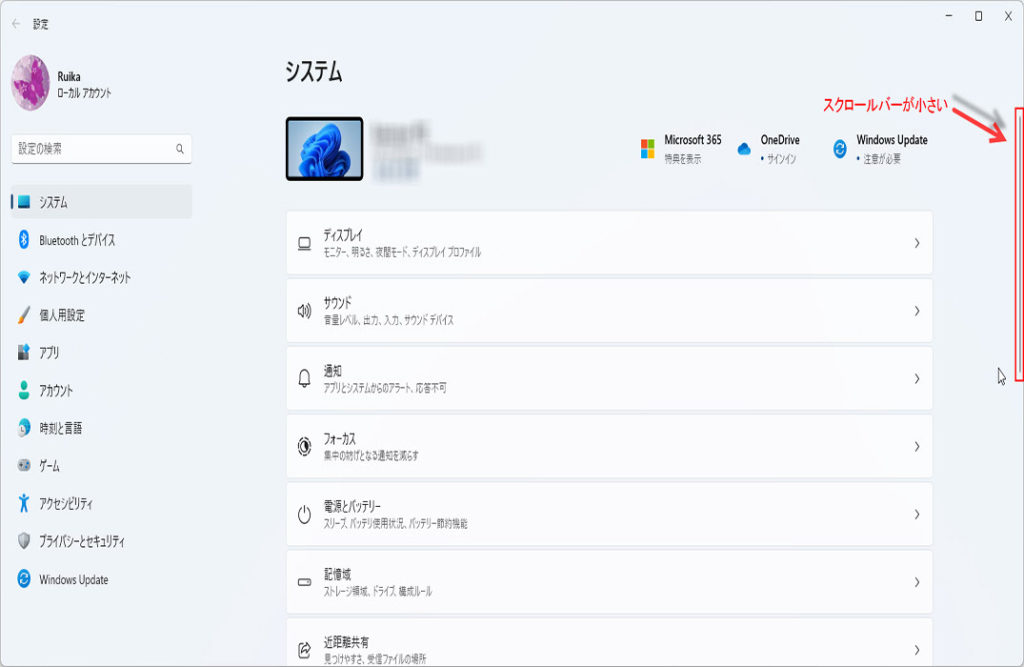Image resolution: width=1024 pixels, height=667 pixels.
Task: Select アプリ in the sidebar
Action: [50, 353]
